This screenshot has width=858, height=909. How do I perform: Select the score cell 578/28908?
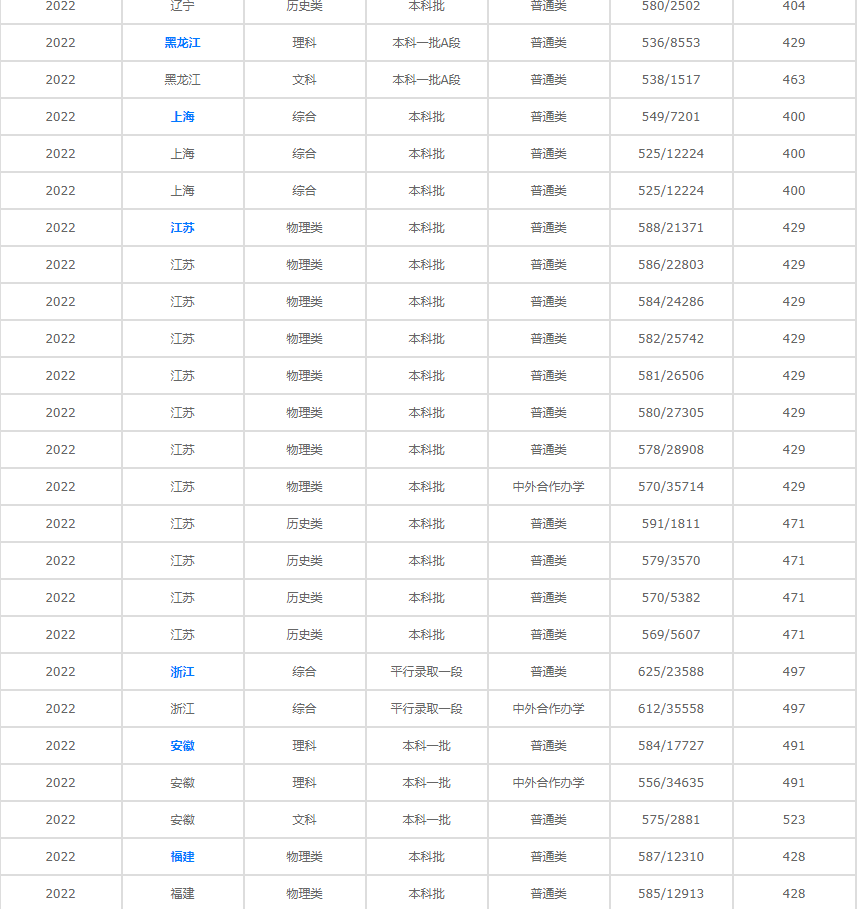point(671,450)
